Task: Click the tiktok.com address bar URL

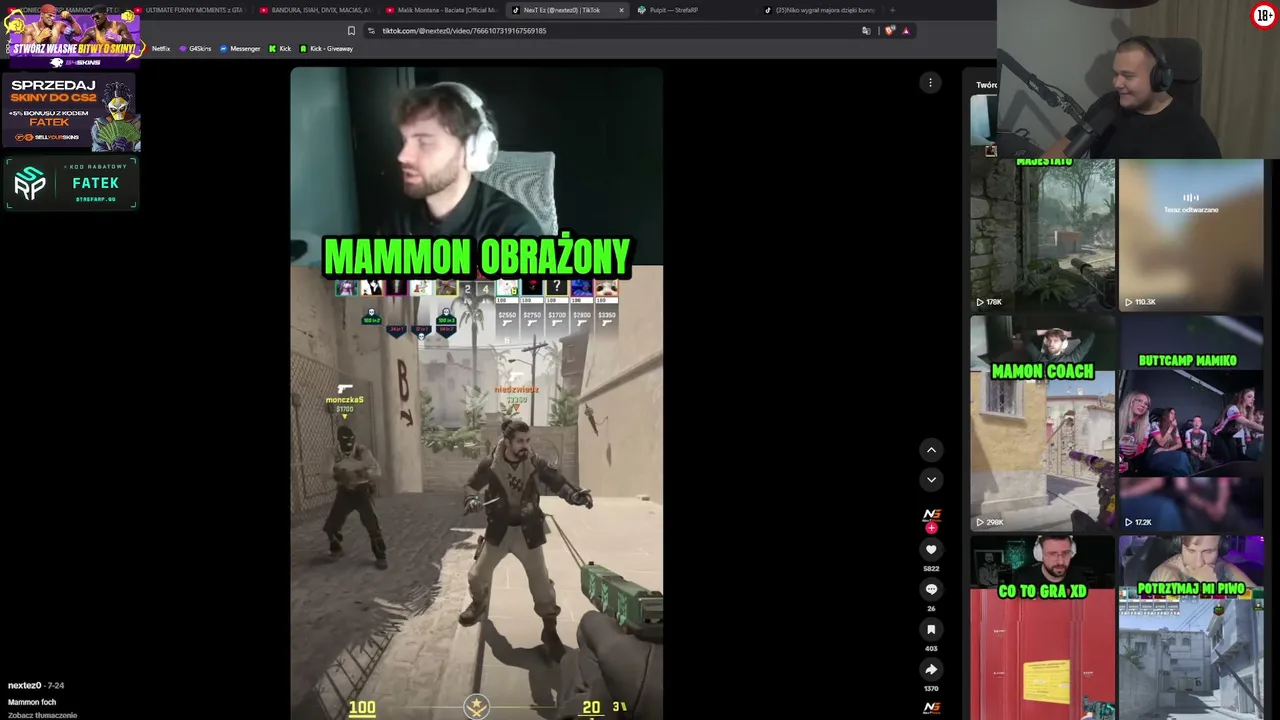Action: 463,31
